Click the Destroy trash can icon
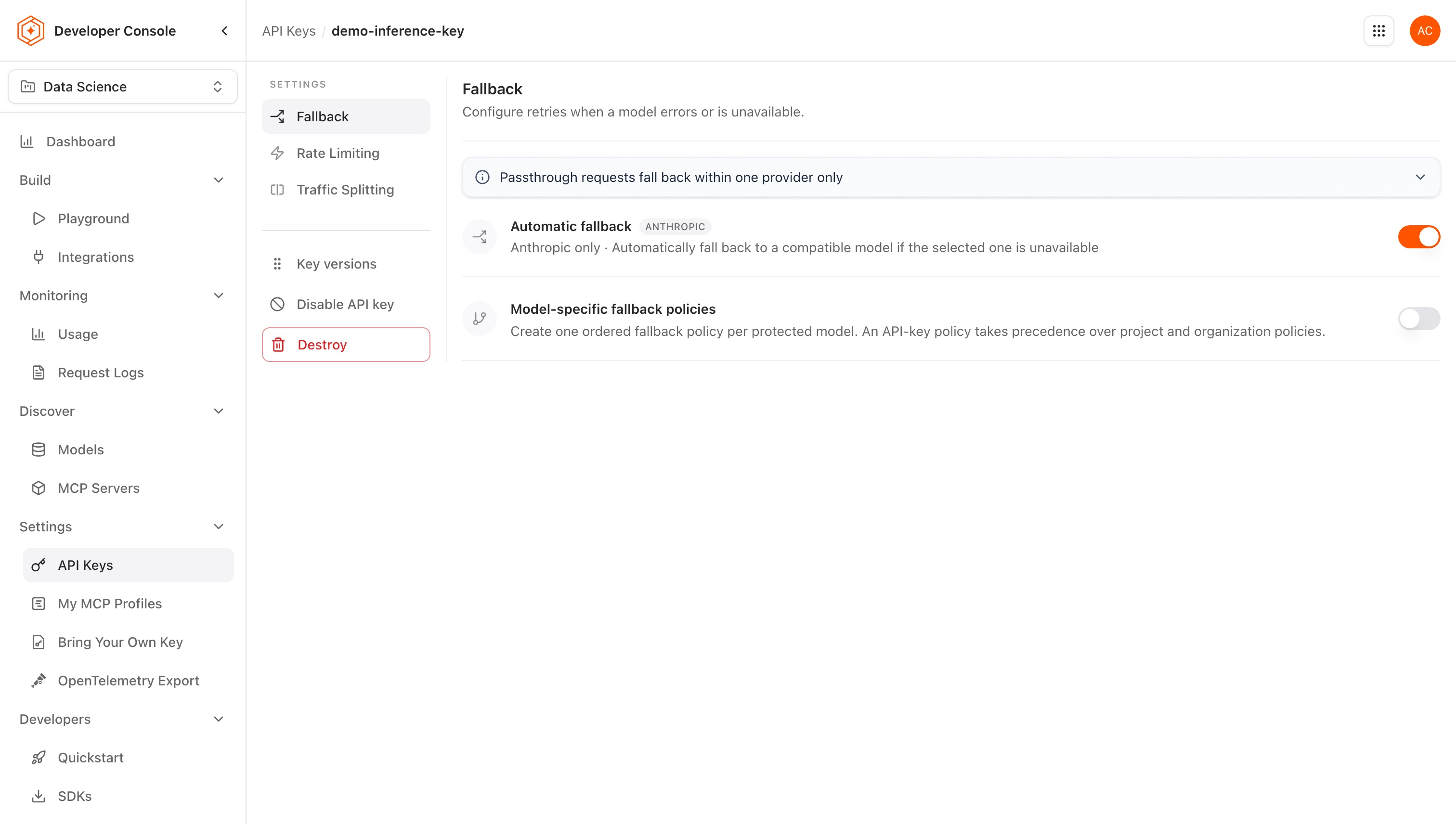Screen dimensions: 1456x824 [278, 345]
